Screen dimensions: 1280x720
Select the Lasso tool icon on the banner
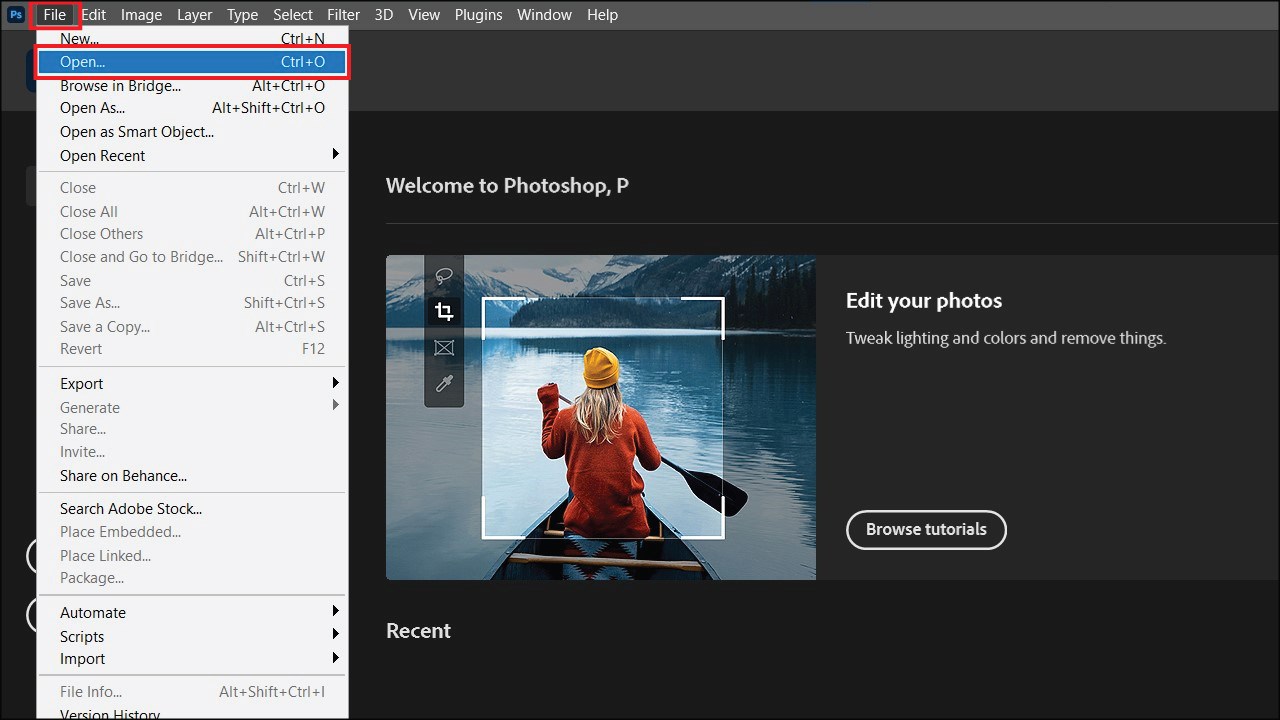[x=444, y=275]
